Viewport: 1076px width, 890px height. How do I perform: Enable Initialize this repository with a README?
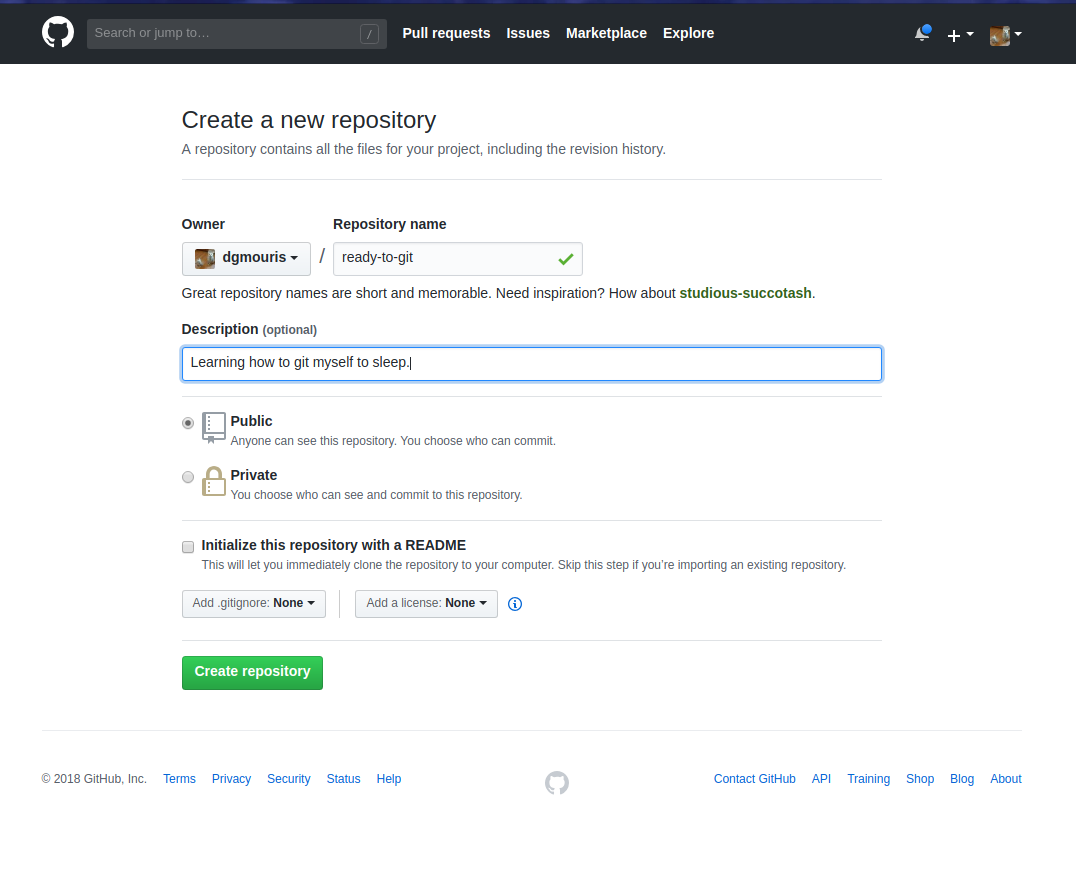pos(188,547)
